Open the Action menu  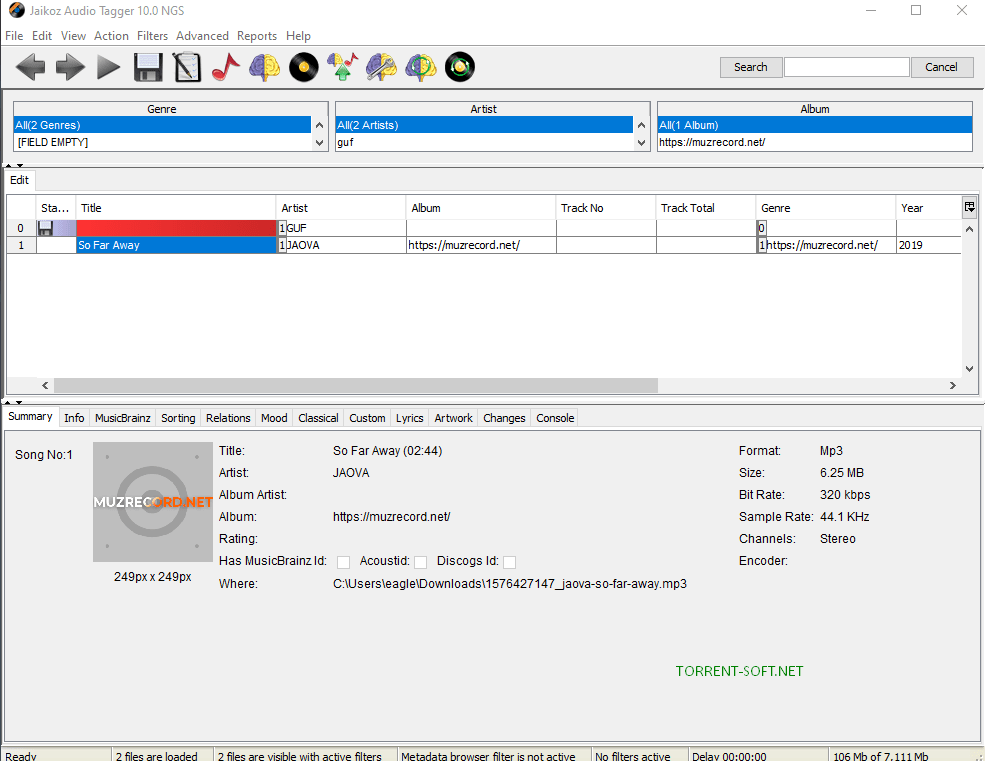111,36
